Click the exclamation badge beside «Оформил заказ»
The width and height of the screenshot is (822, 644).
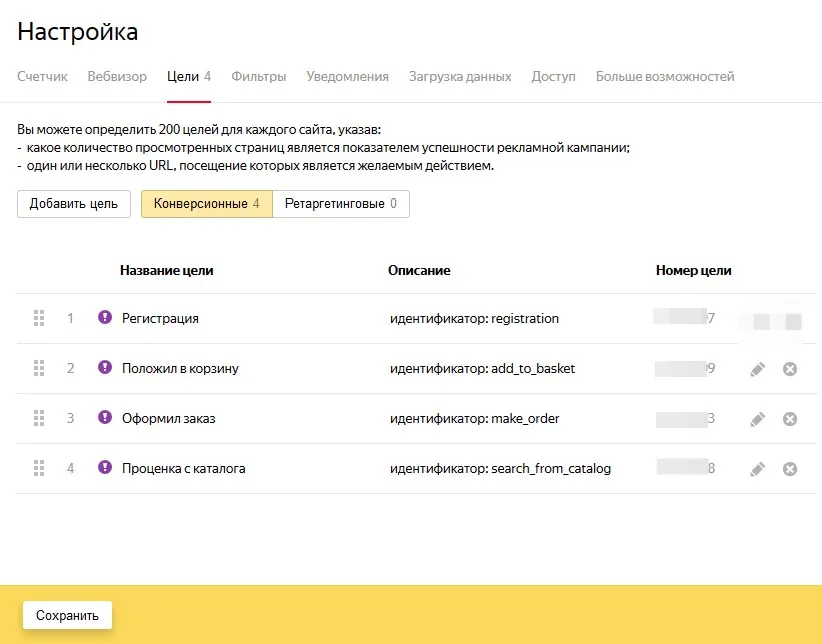[104, 418]
